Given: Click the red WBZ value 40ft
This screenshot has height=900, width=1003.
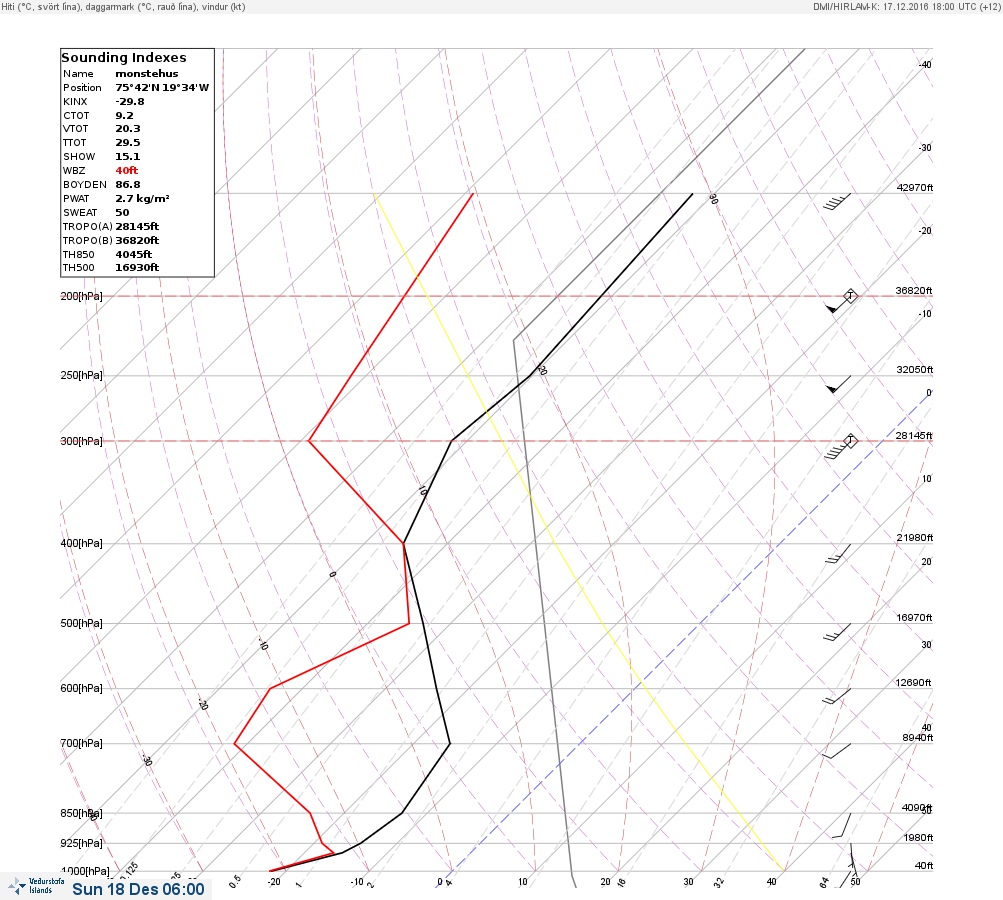Looking at the screenshot, I should pyautogui.click(x=127, y=171).
